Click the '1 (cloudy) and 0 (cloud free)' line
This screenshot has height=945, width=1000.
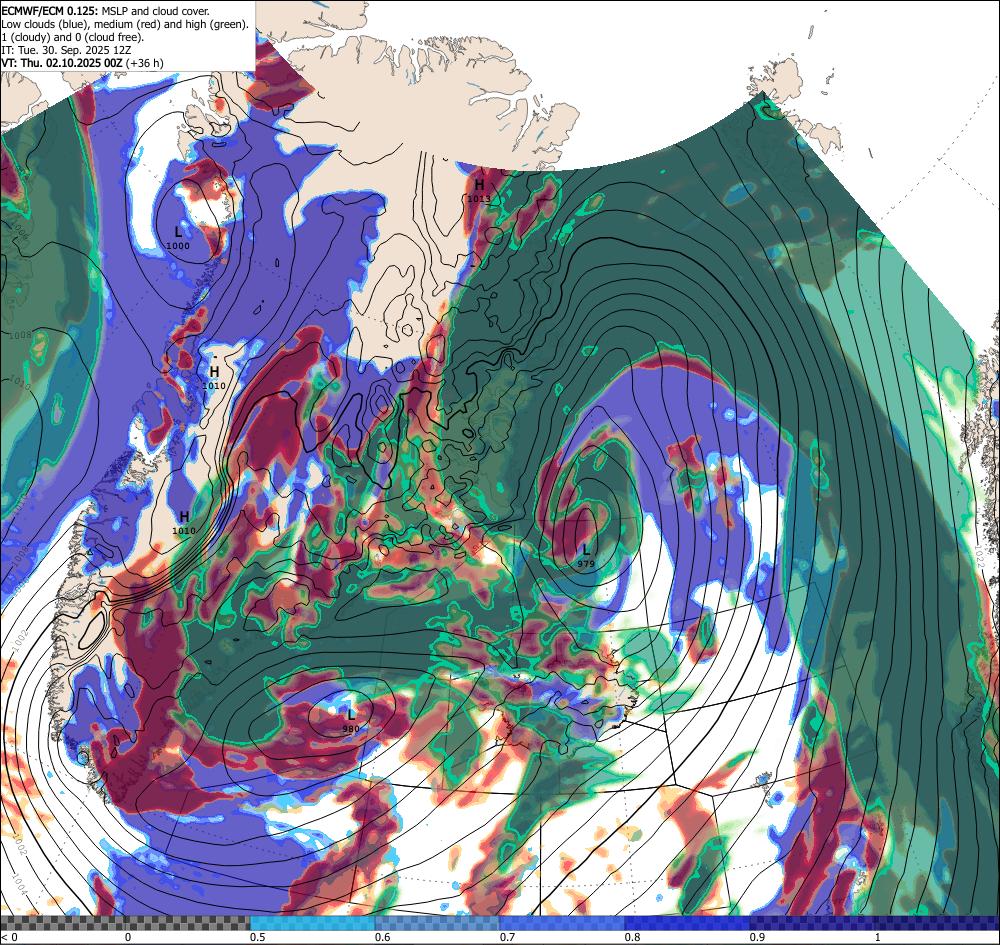point(73,37)
